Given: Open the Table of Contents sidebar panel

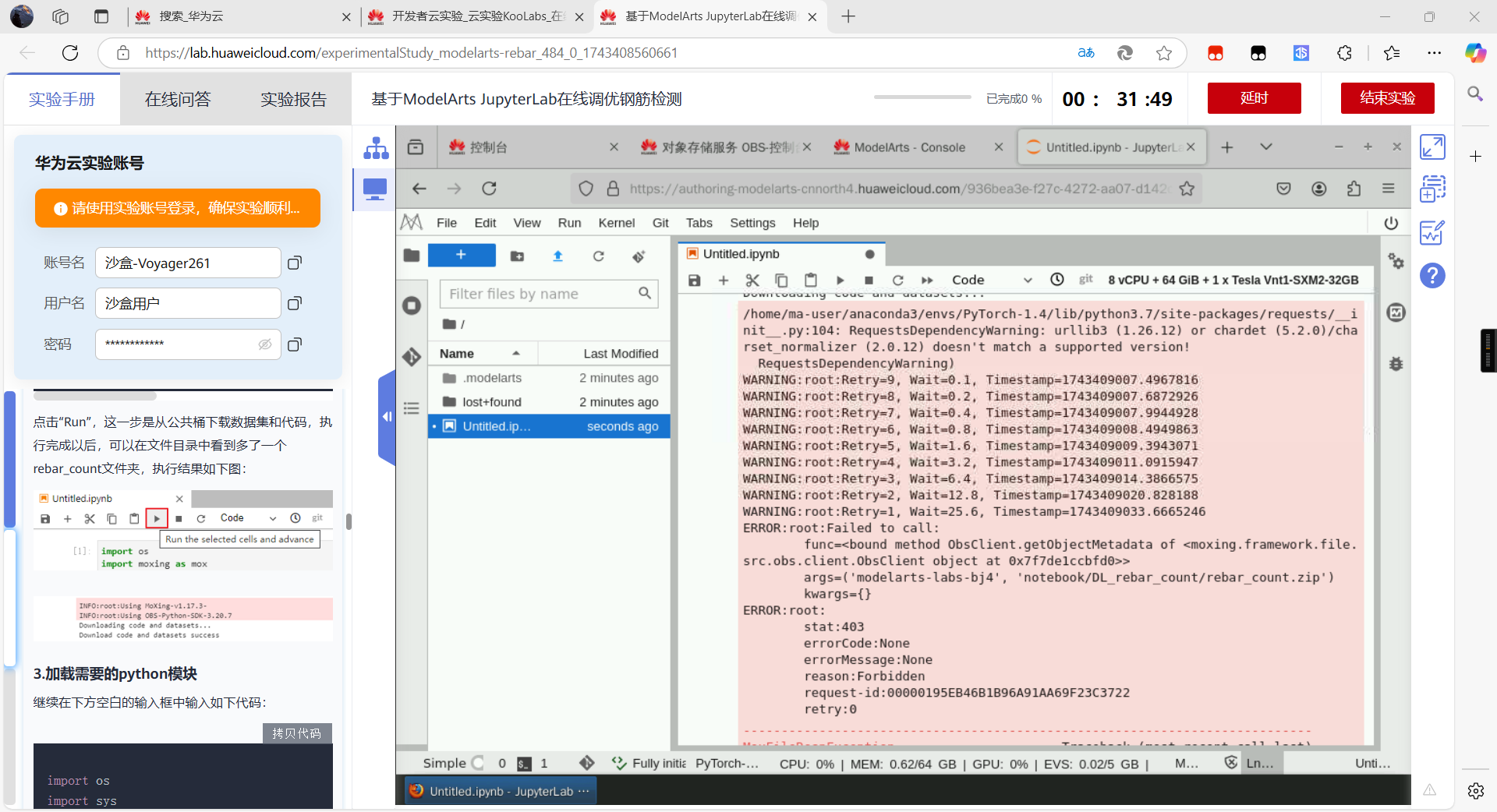Looking at the screenshot, I should tap(412, 408).
